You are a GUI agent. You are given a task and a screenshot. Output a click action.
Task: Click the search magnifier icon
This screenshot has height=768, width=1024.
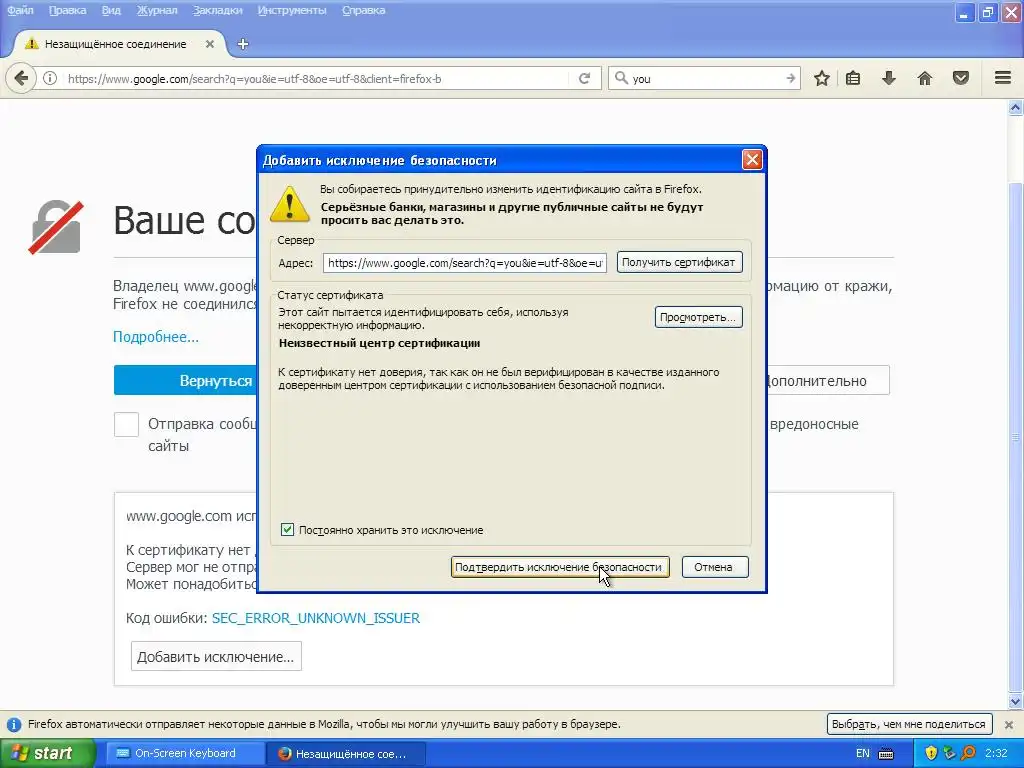click(621, 78)
